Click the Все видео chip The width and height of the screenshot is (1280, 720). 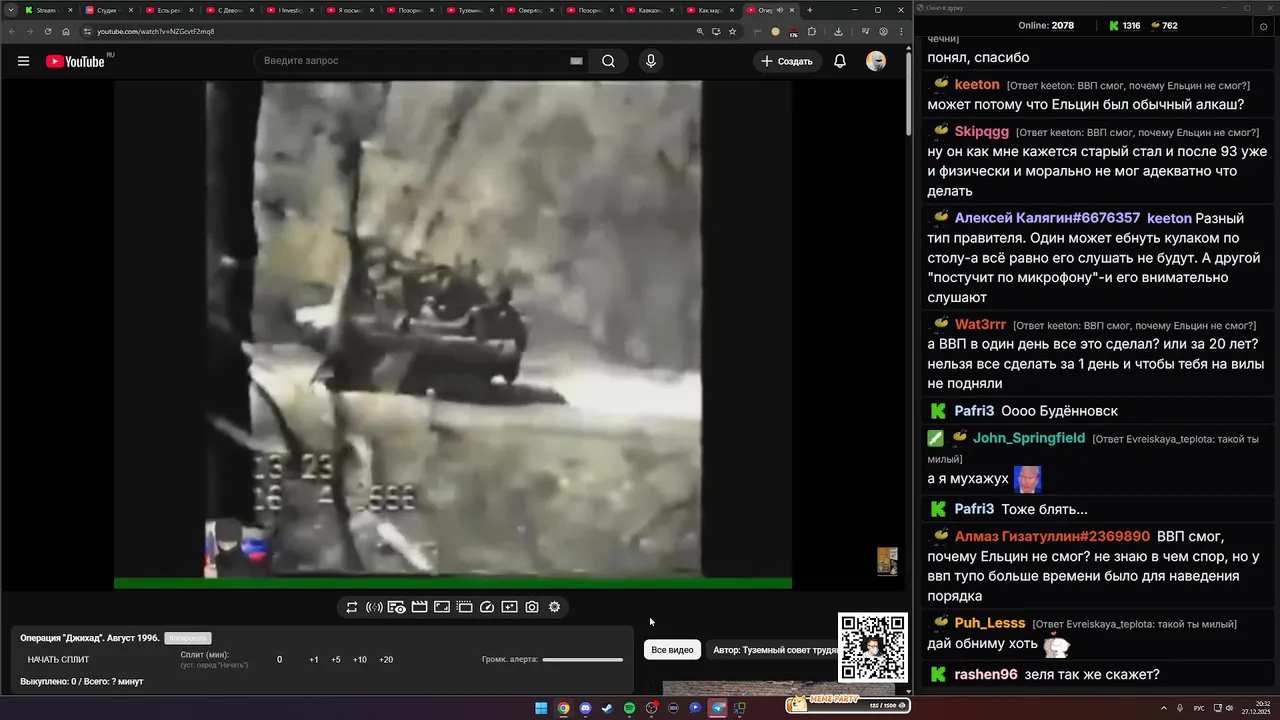tap(672, 650)
